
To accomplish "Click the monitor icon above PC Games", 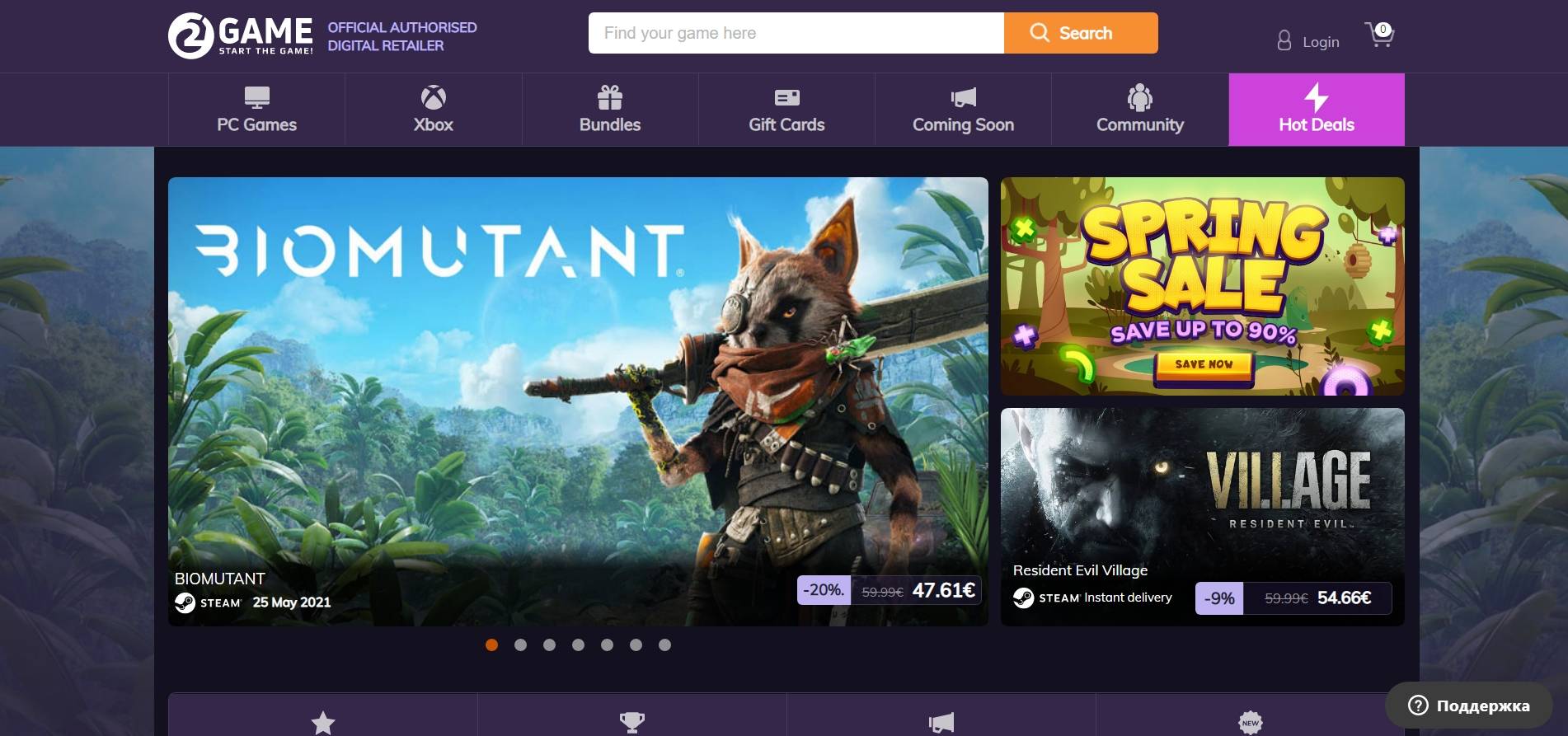I will pyautogui.click(x=257, y=97).
